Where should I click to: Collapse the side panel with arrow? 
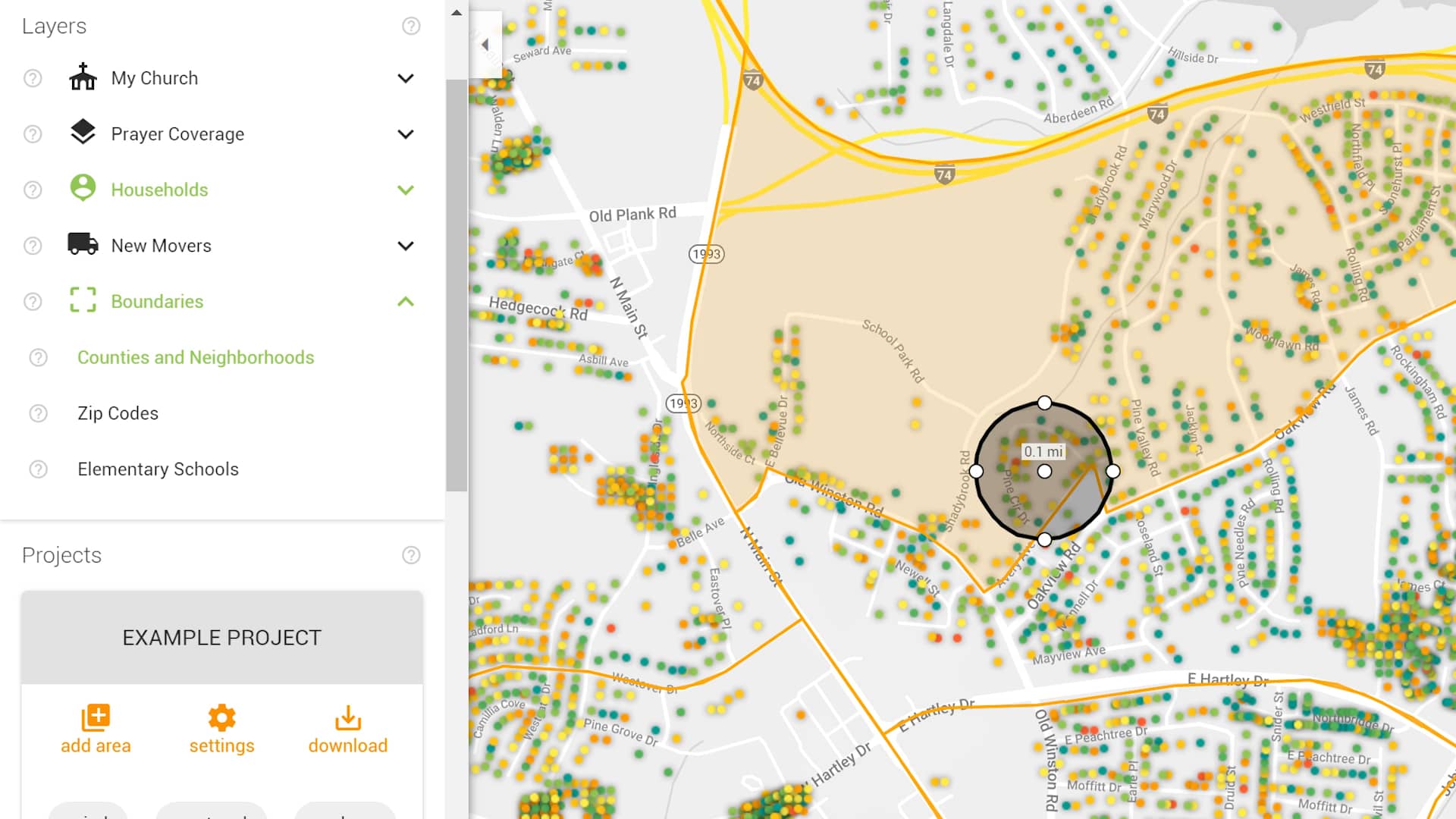click(x=485, y=45)
